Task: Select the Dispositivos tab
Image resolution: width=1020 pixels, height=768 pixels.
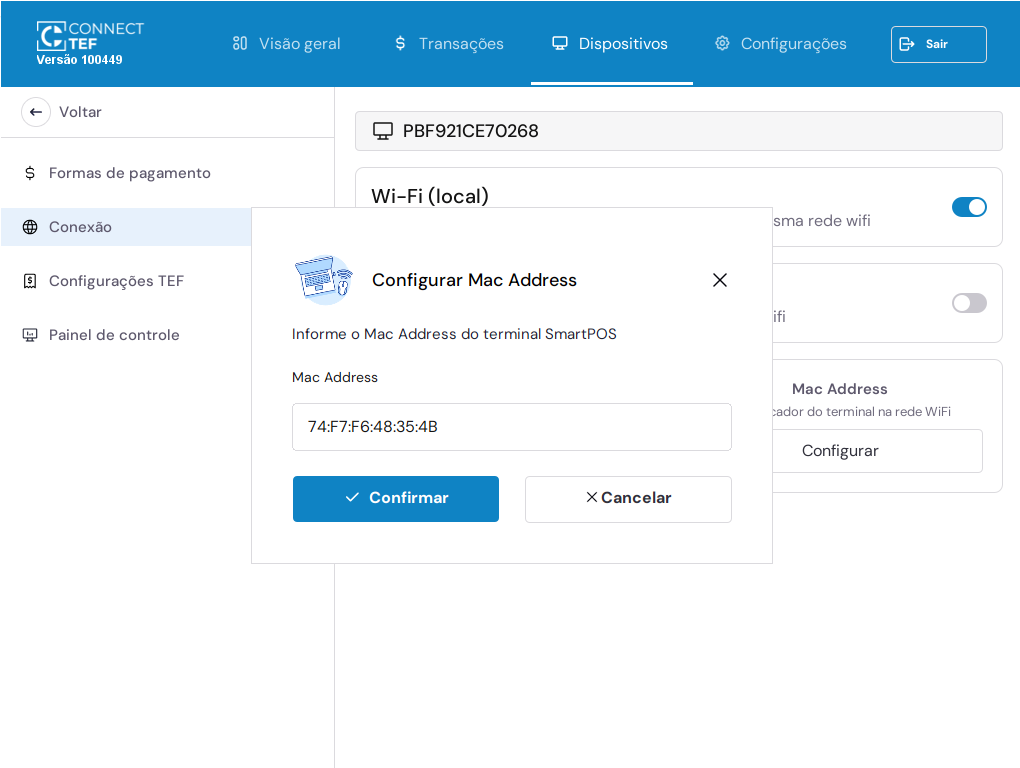Action: coord(610,44)
